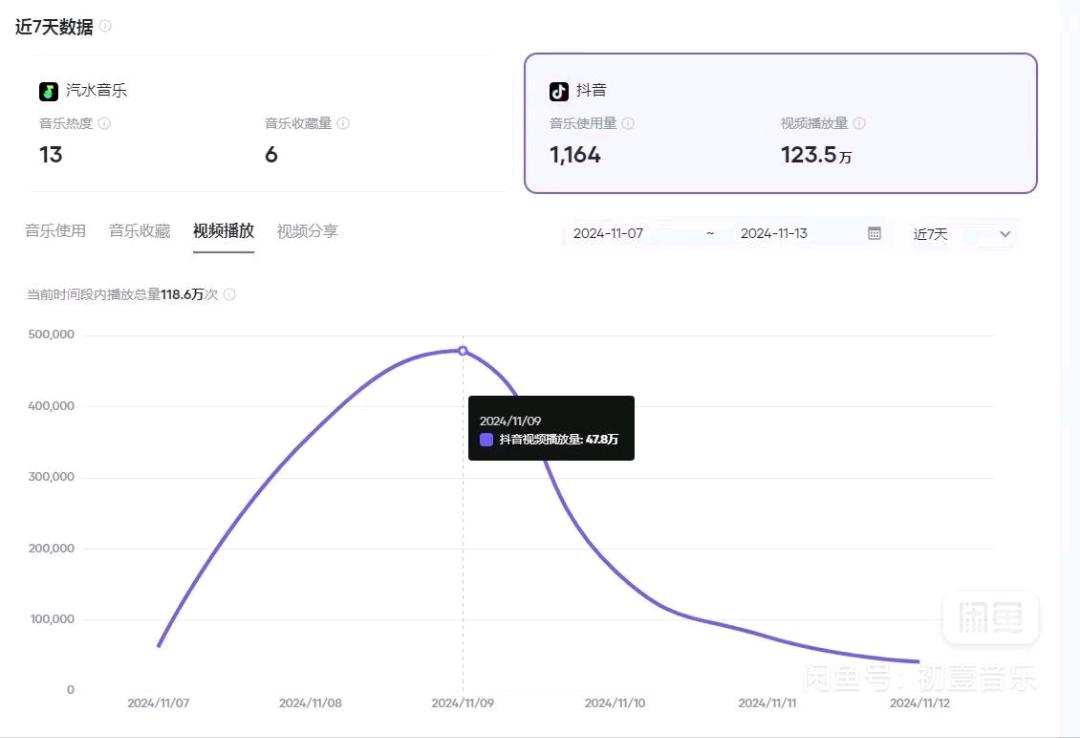Click the x-axis label 2024/11/12

point(920,703)
